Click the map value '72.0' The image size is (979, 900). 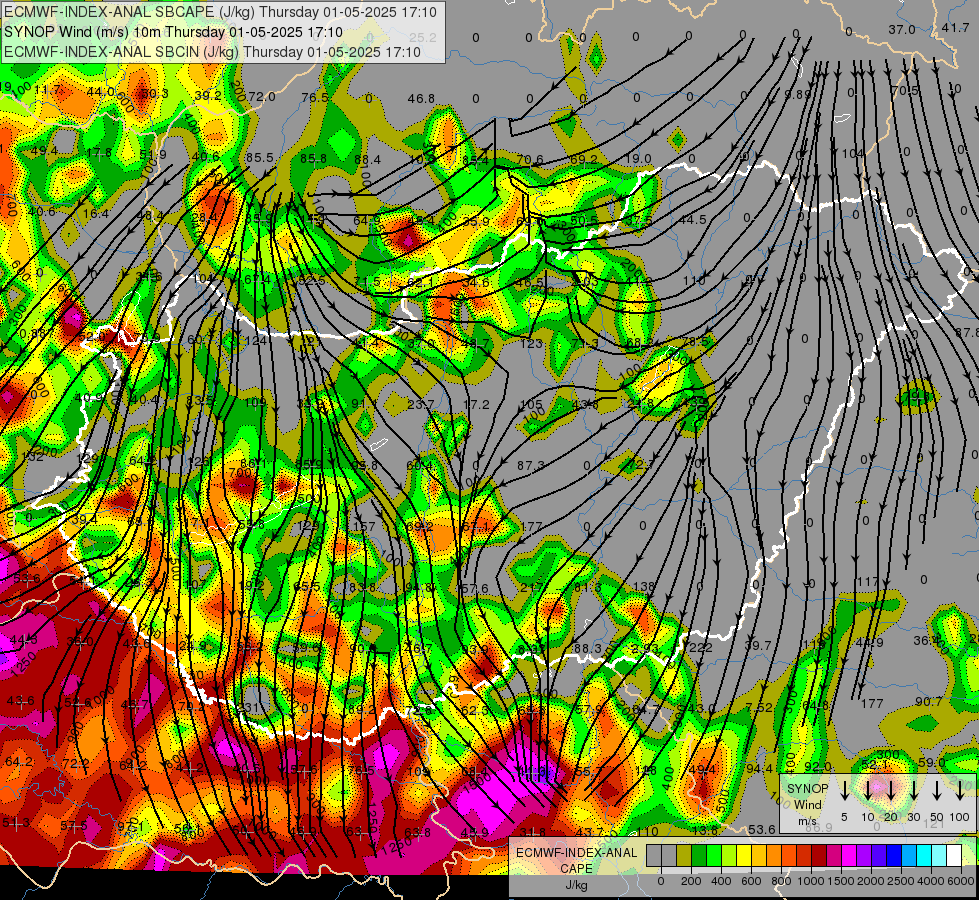tap(262, 96)
